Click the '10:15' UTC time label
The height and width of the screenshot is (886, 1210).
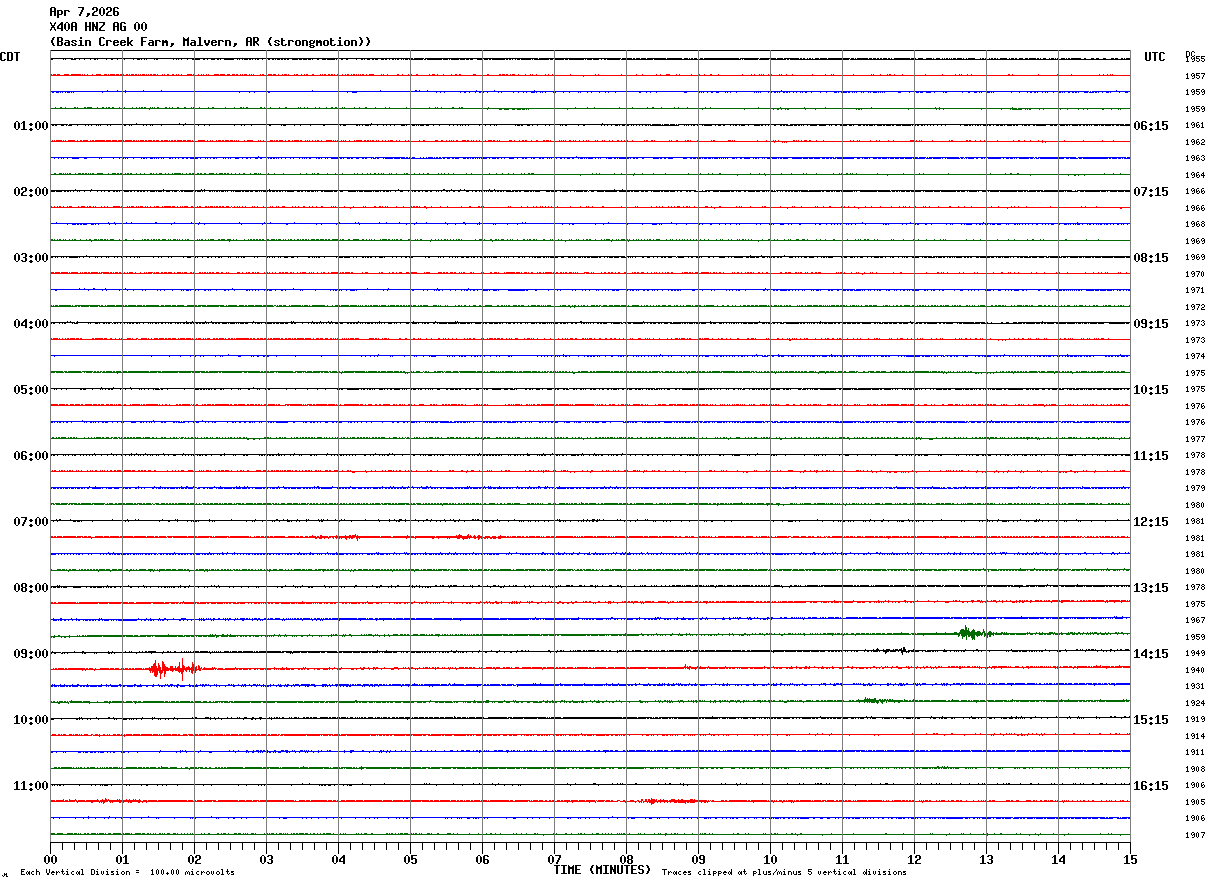1150,390
